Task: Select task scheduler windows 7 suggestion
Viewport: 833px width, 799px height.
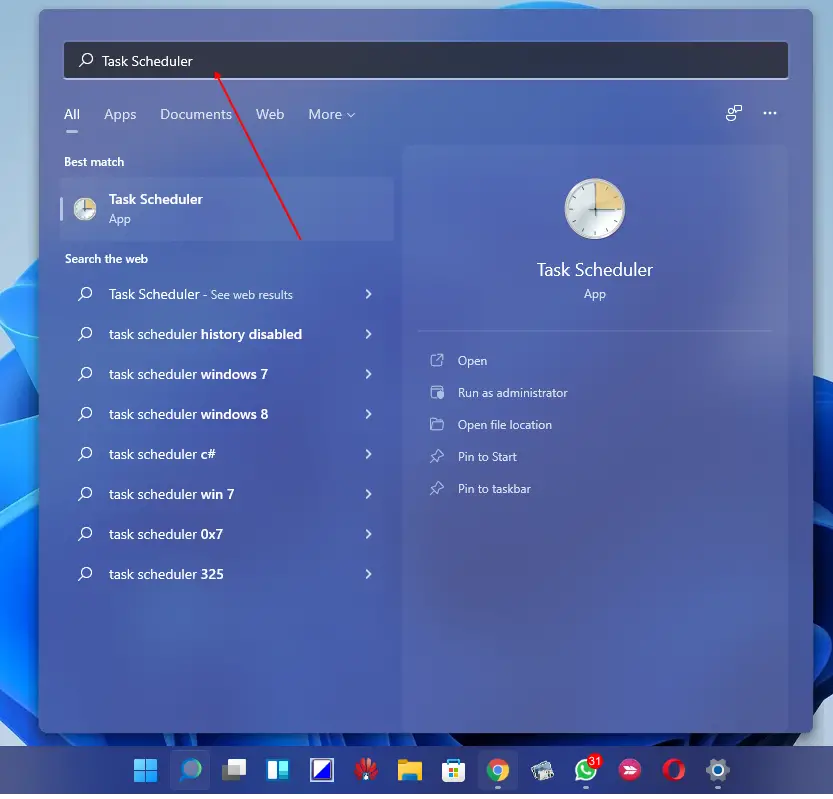Action: [188, 374]
